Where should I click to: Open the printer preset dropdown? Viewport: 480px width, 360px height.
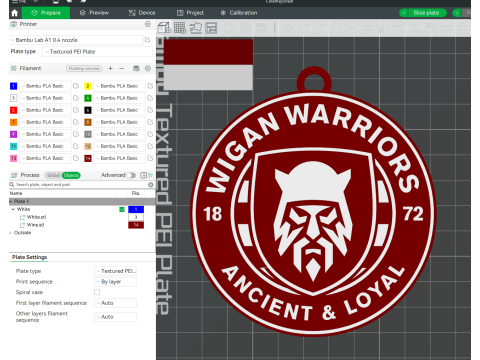coord(77,40)
